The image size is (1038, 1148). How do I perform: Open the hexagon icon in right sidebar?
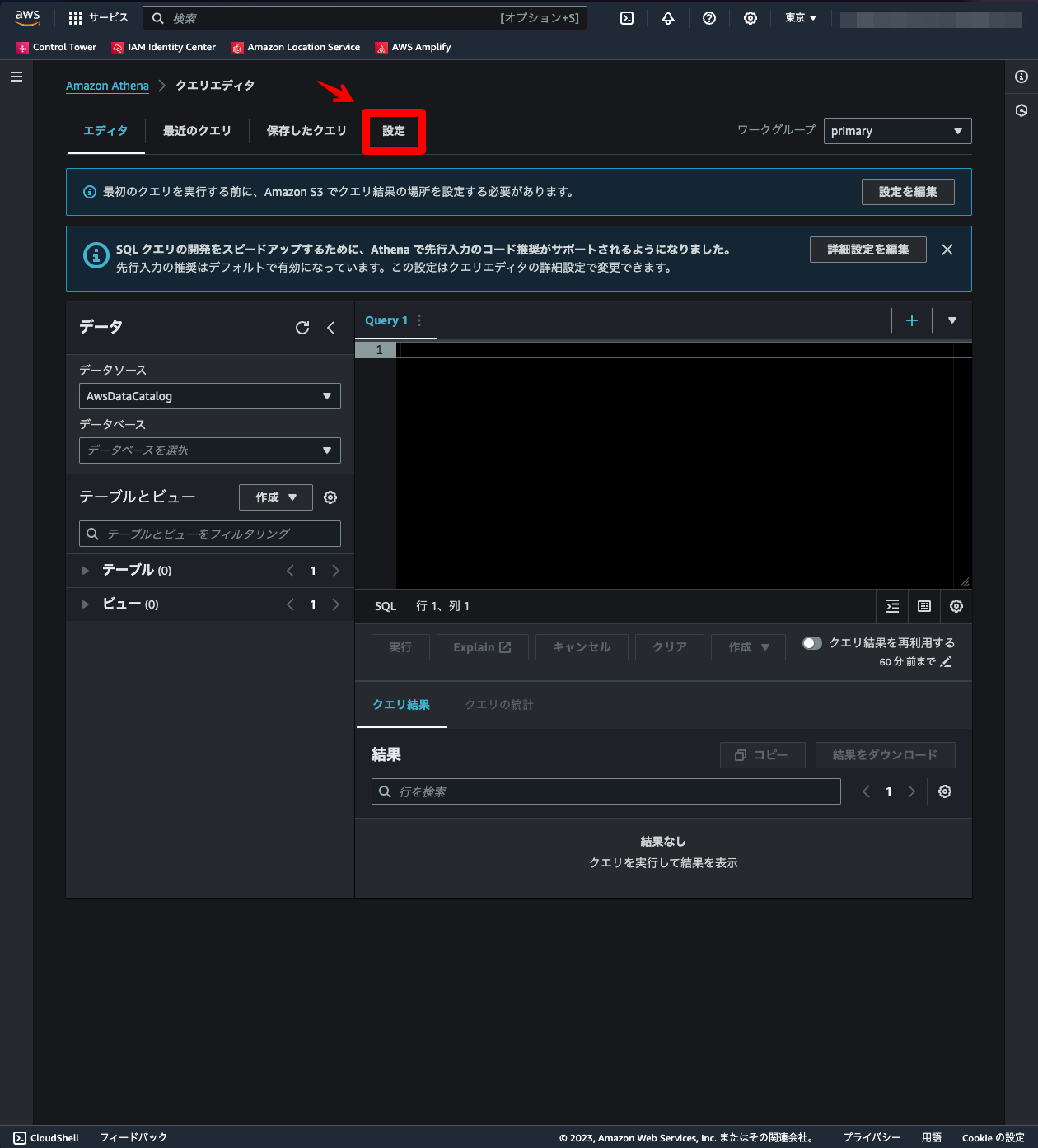[1022, 110]
